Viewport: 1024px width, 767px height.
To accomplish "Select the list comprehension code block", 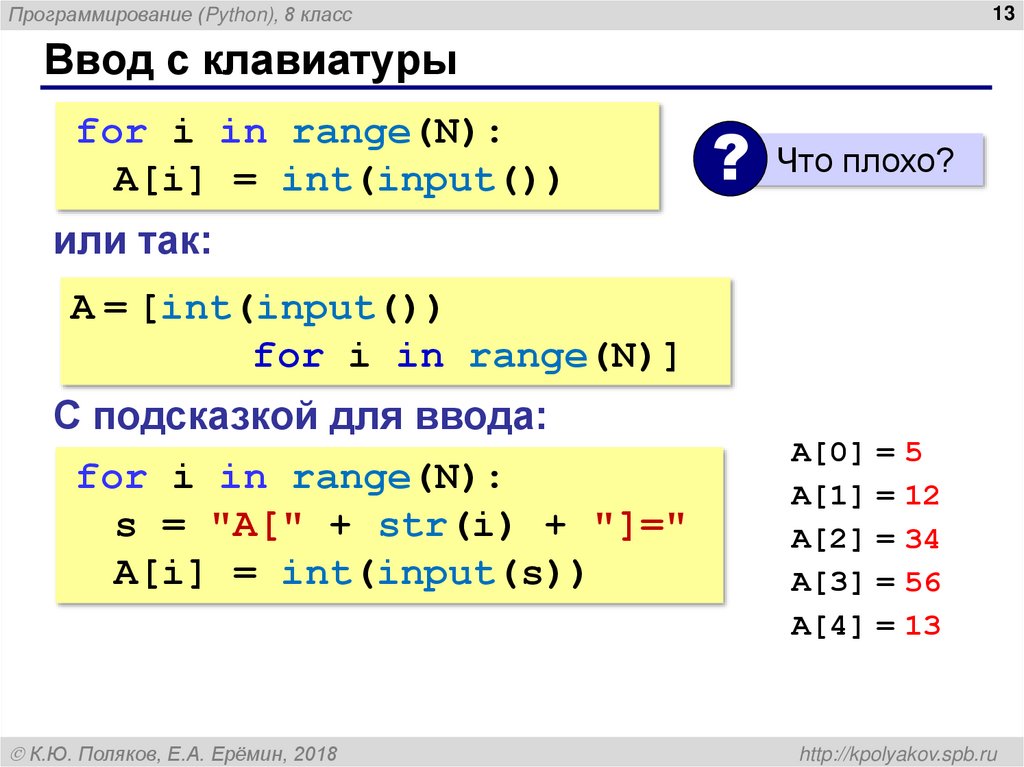I will (x=395, y=330).
